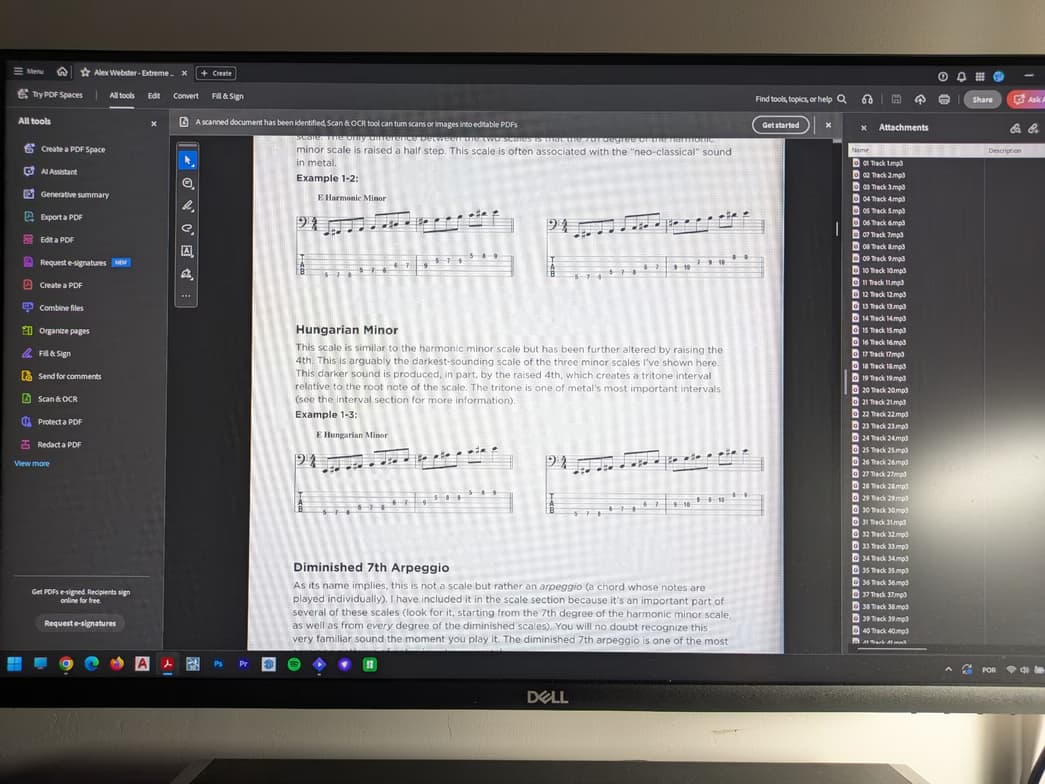Choose the signature tool in the sidebar toolbar
The height and width of the screenshot is (784, 1045).
pos(187,229)
